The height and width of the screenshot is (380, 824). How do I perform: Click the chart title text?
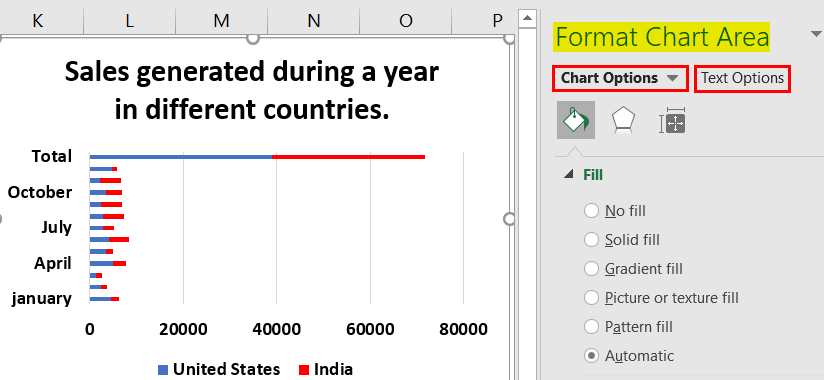coord(252,90)
